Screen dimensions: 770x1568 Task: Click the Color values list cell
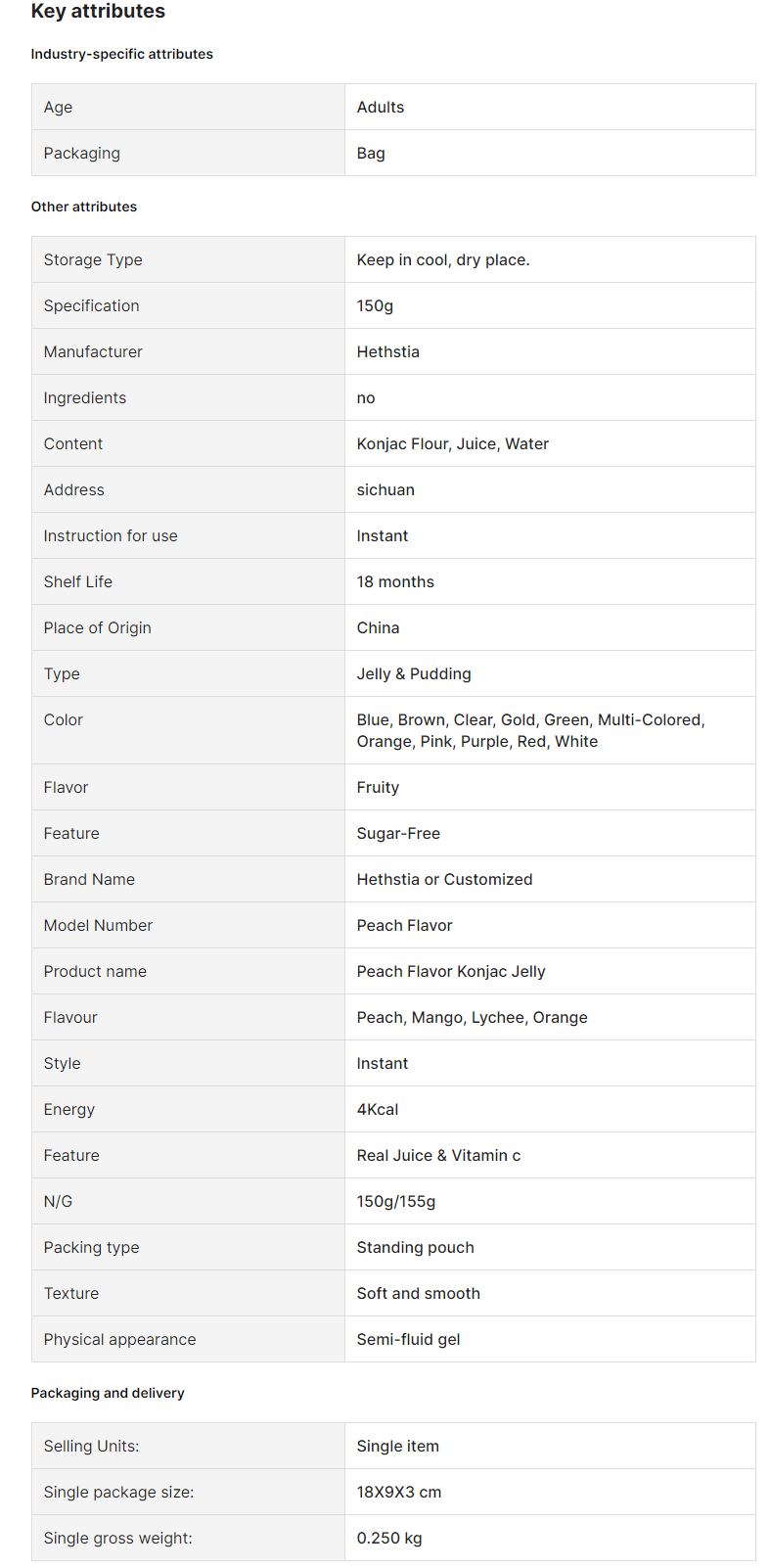coord(550,730)
